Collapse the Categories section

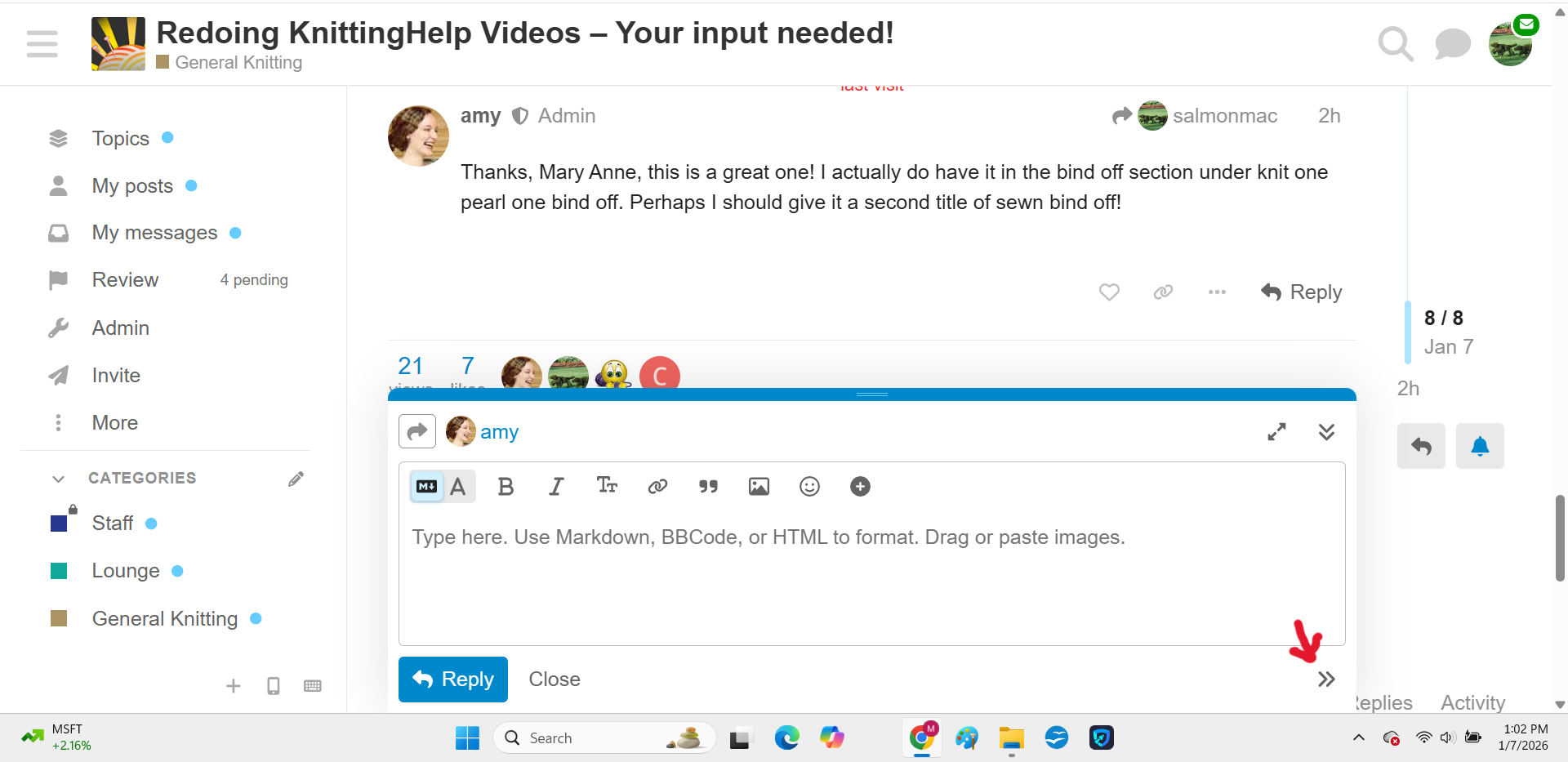pos(58,479)
